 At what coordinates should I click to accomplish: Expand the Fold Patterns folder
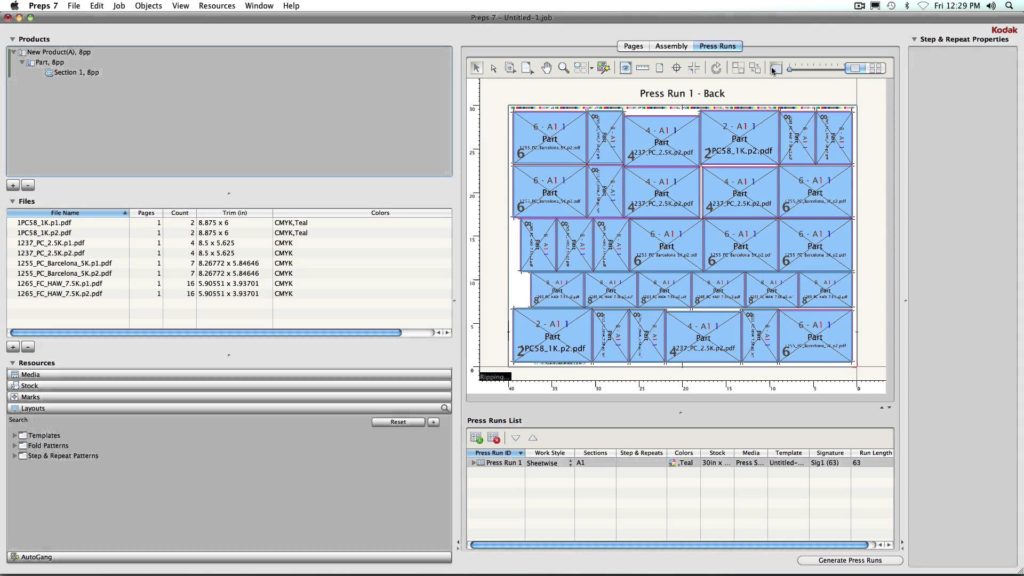point(14,445)
